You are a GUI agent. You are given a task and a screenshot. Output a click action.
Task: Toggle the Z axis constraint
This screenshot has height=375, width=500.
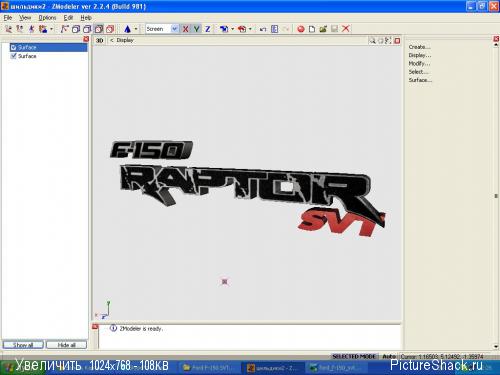tap(208, 29)
